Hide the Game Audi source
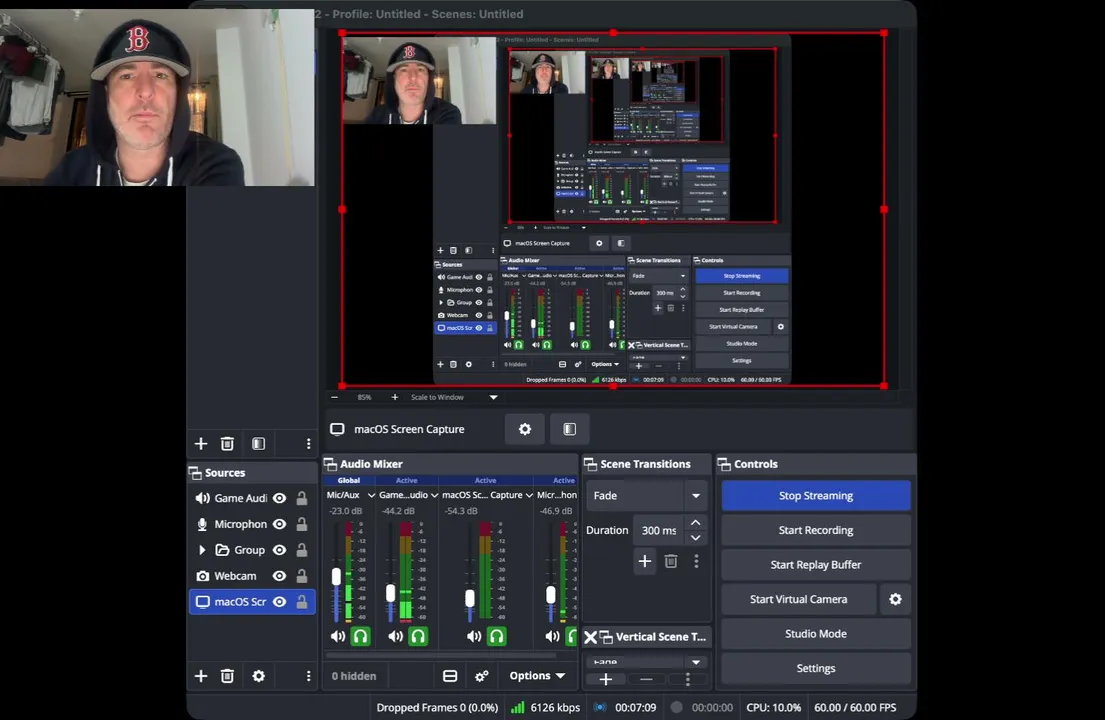Image resolution: width=1105 pixels, height=720 pixels. pos(279,499)
